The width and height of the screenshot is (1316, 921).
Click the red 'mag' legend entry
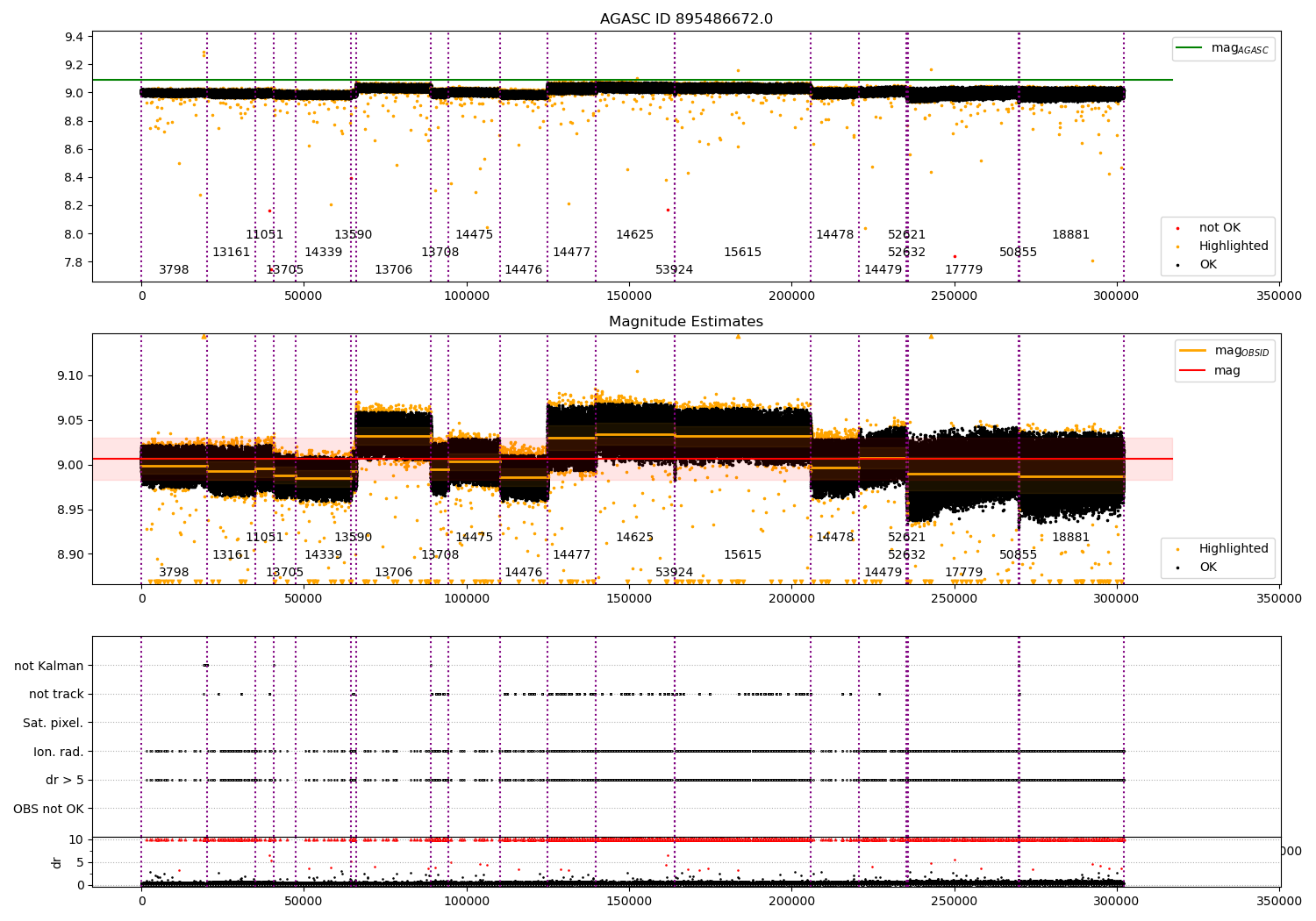tap(1210, 370)
